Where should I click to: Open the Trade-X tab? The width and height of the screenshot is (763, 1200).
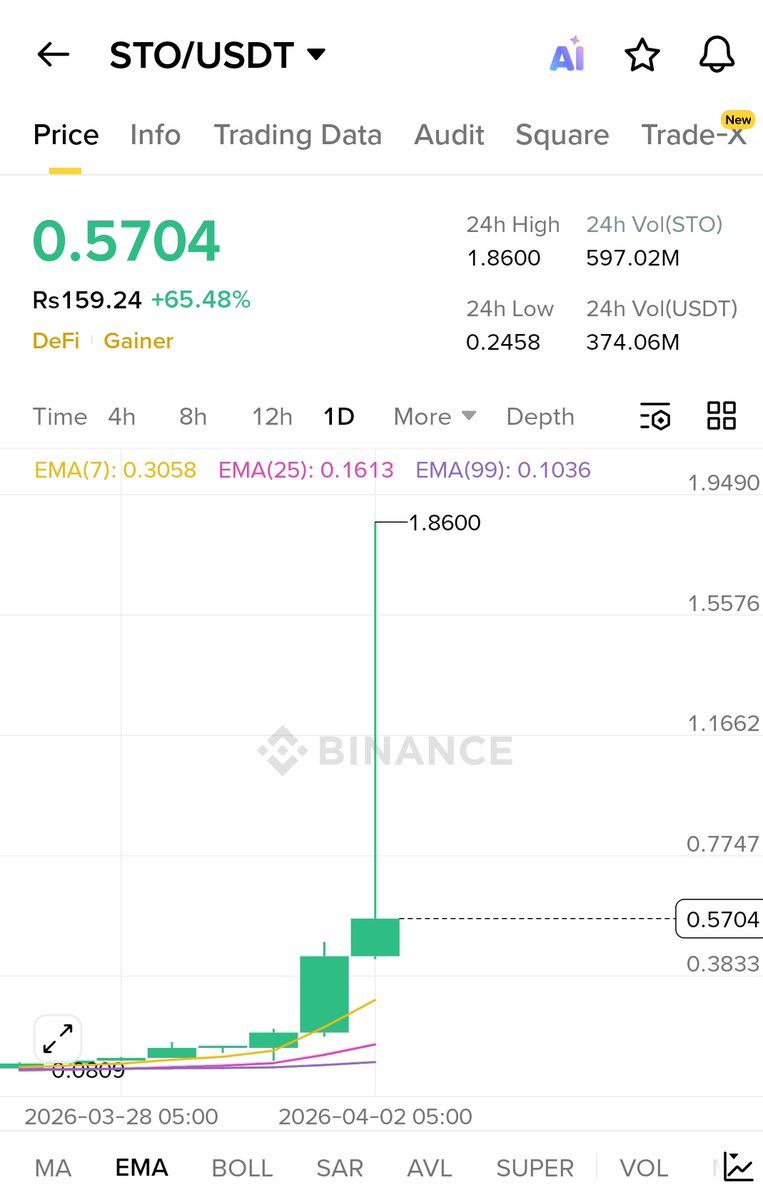[x=694, y=135]
